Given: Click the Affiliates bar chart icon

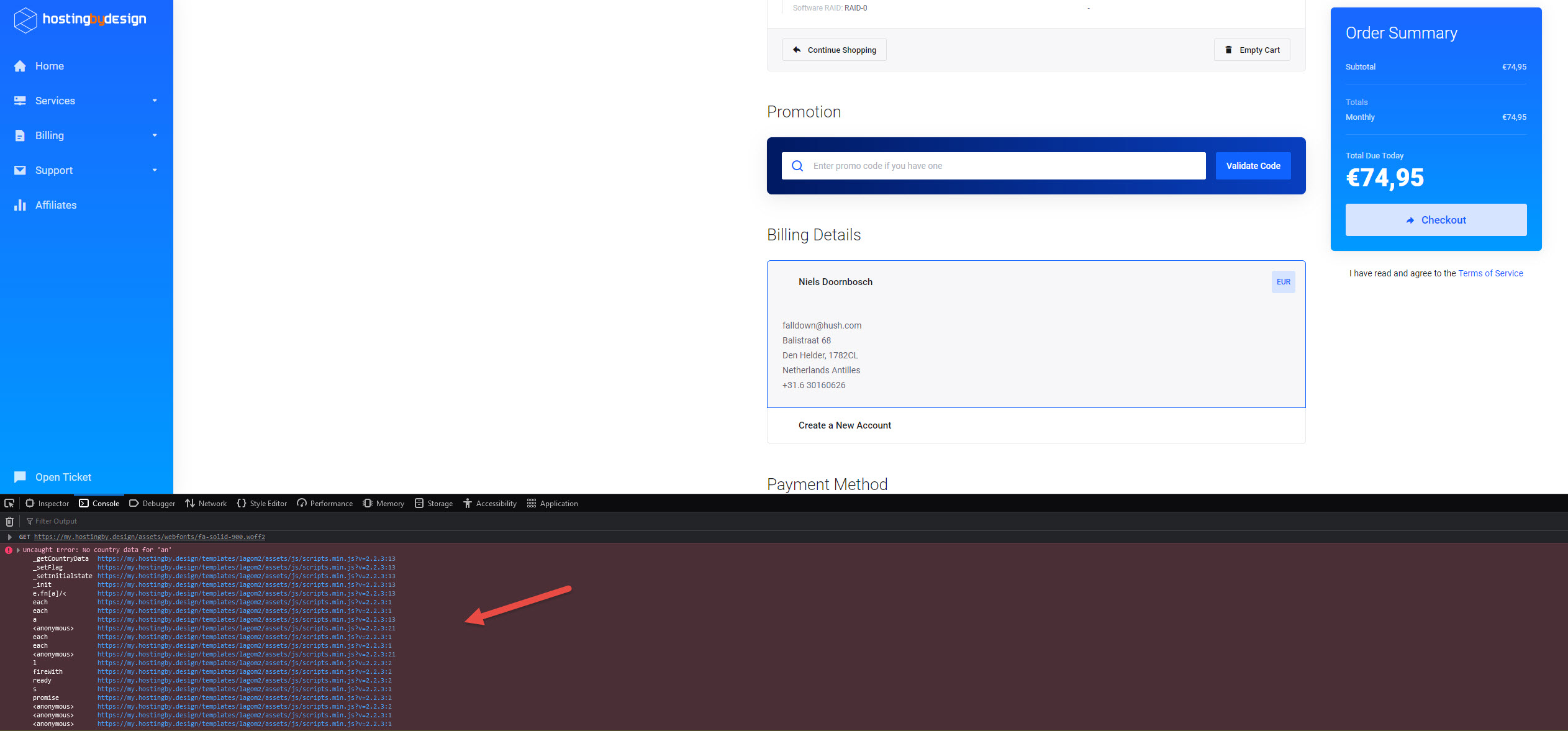Looking at the screenshot, I should coord(20,205).
